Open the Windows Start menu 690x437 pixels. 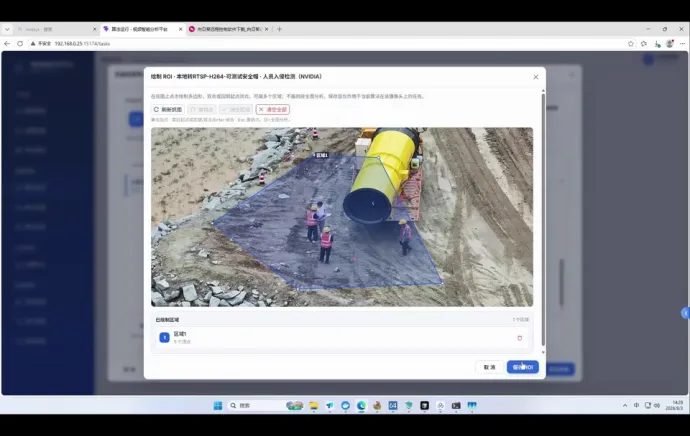[218, 405]
